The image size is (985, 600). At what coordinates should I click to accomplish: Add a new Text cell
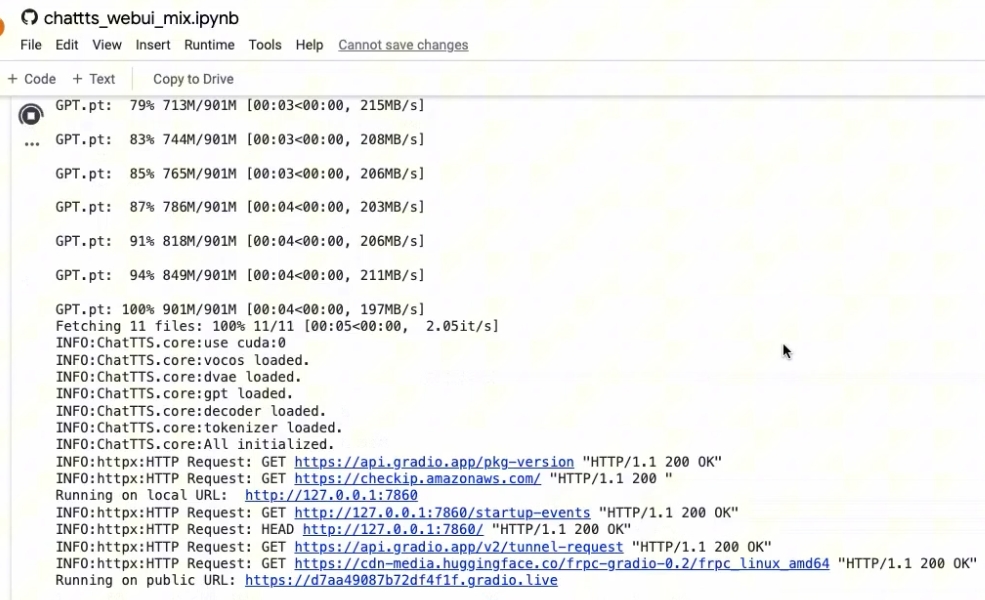click(94, 79)
